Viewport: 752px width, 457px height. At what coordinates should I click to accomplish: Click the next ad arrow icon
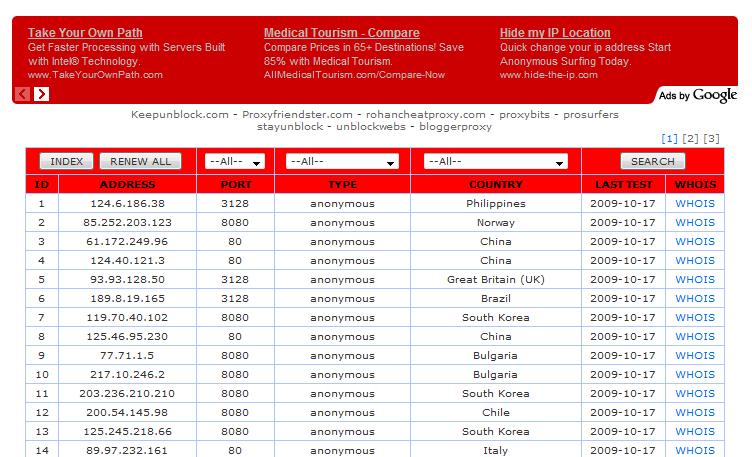[x=41, y=94]
